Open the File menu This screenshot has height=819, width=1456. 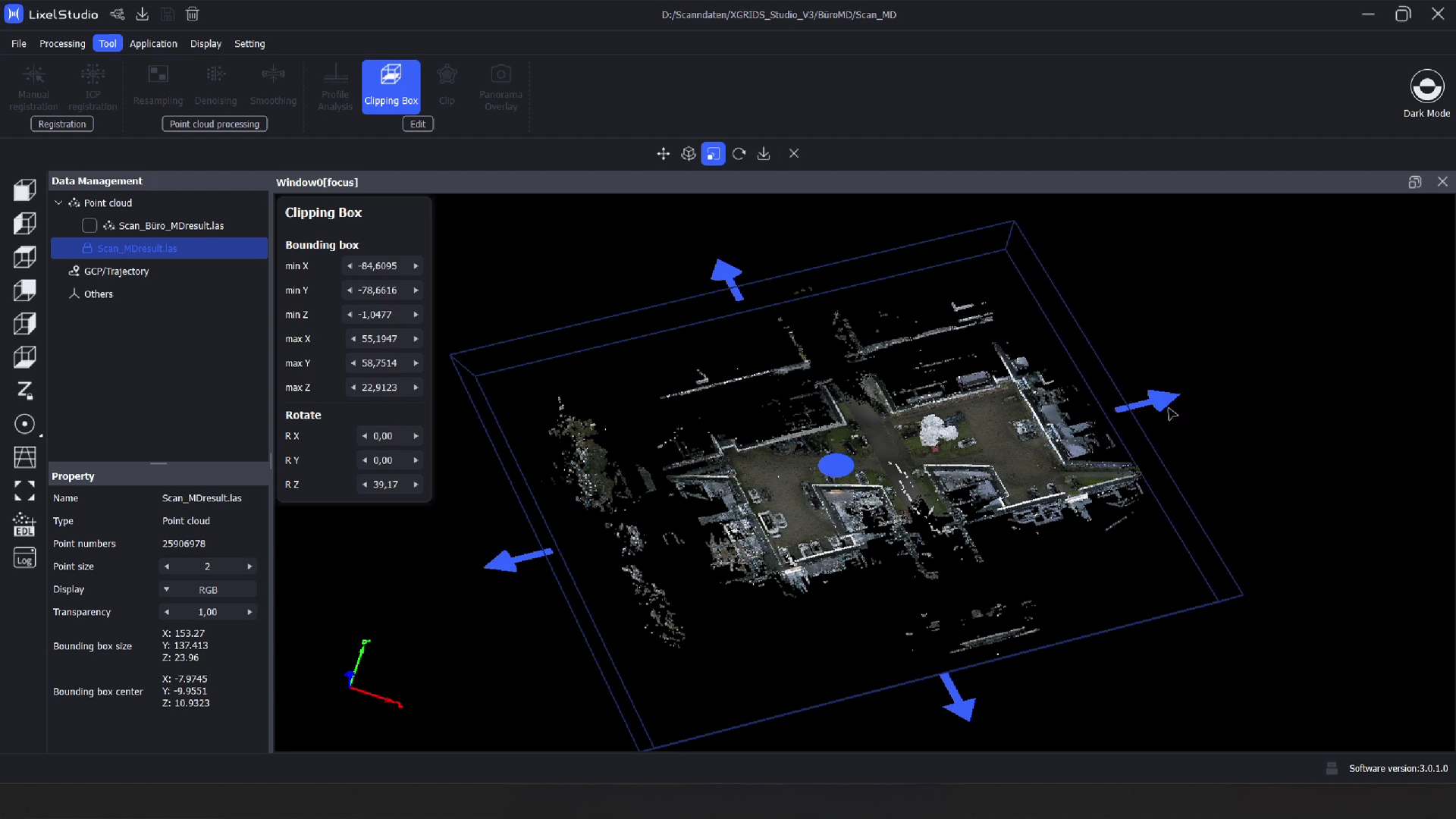pyautogui.click(x=19, y=44)
